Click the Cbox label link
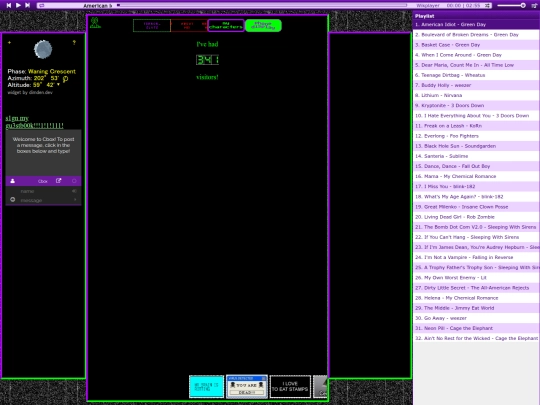 [43, 181]
